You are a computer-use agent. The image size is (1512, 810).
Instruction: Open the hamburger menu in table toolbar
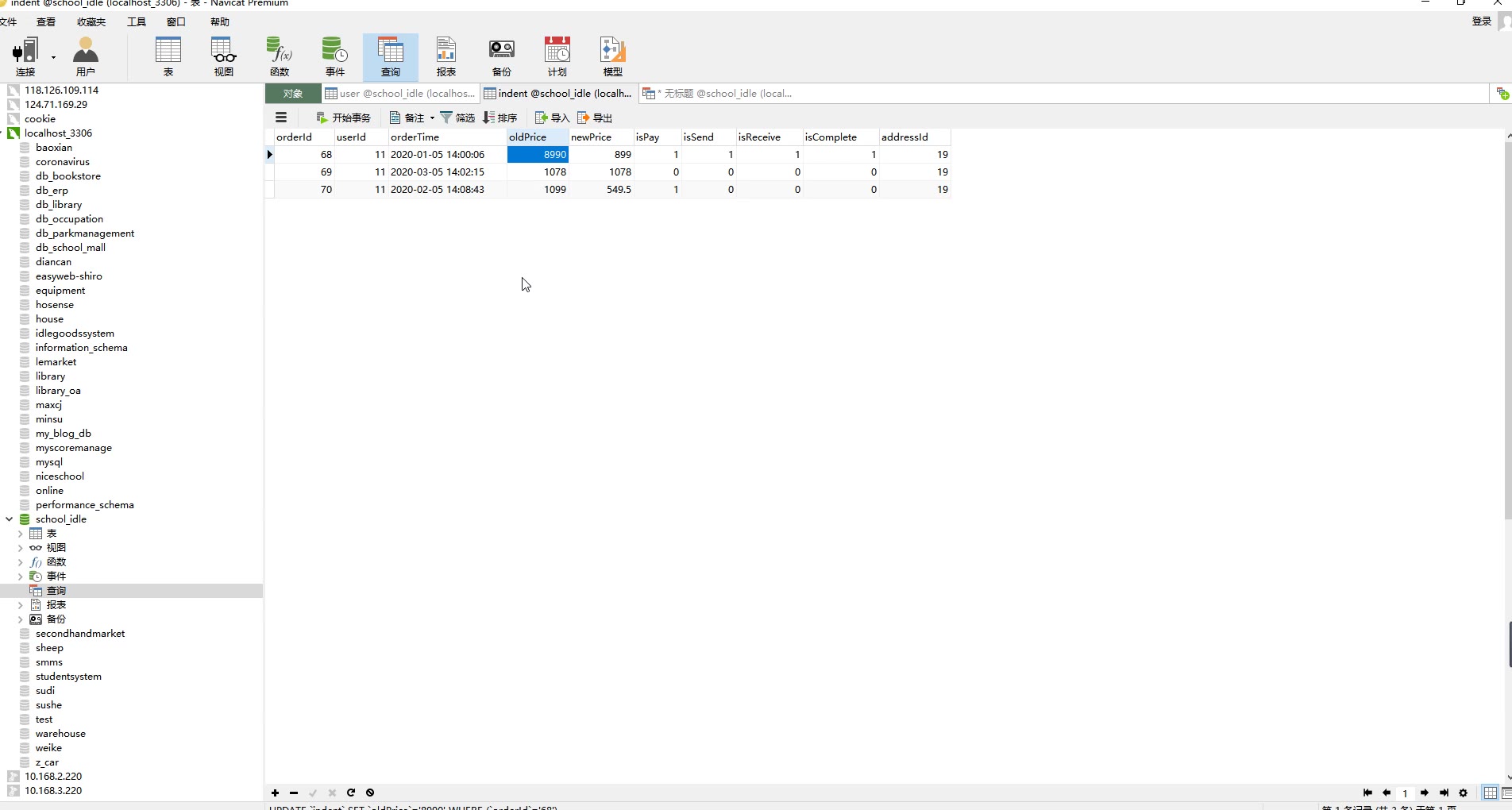click(x=281, y=118)
